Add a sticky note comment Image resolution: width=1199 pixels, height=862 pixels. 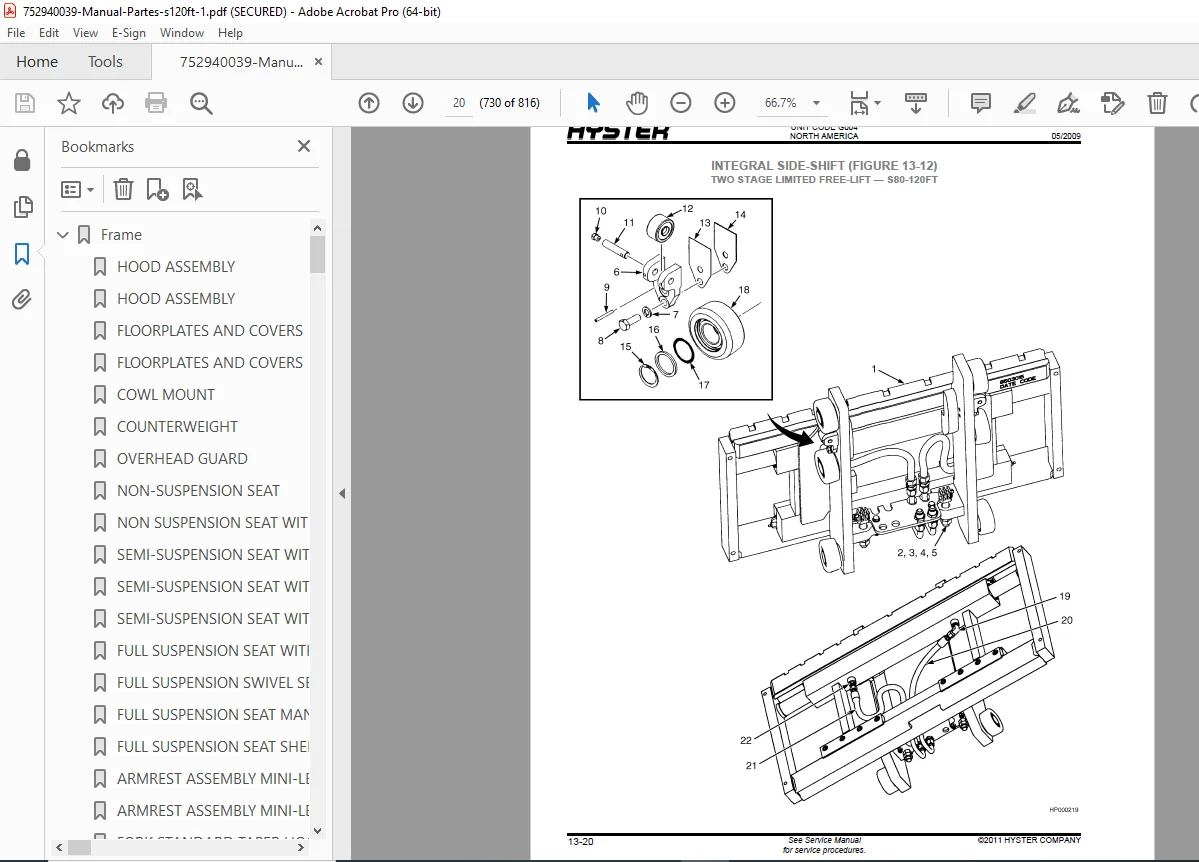tap(980, 102)
